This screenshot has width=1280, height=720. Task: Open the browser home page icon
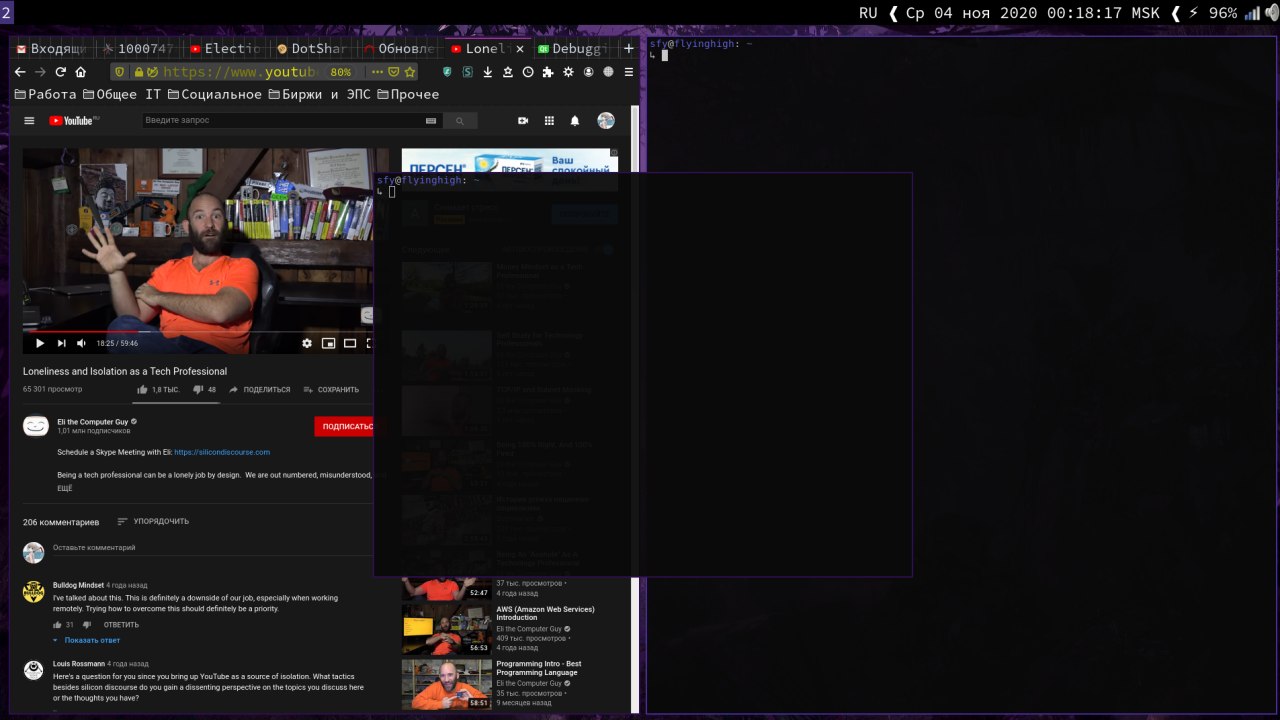click(x=81, y=72)
